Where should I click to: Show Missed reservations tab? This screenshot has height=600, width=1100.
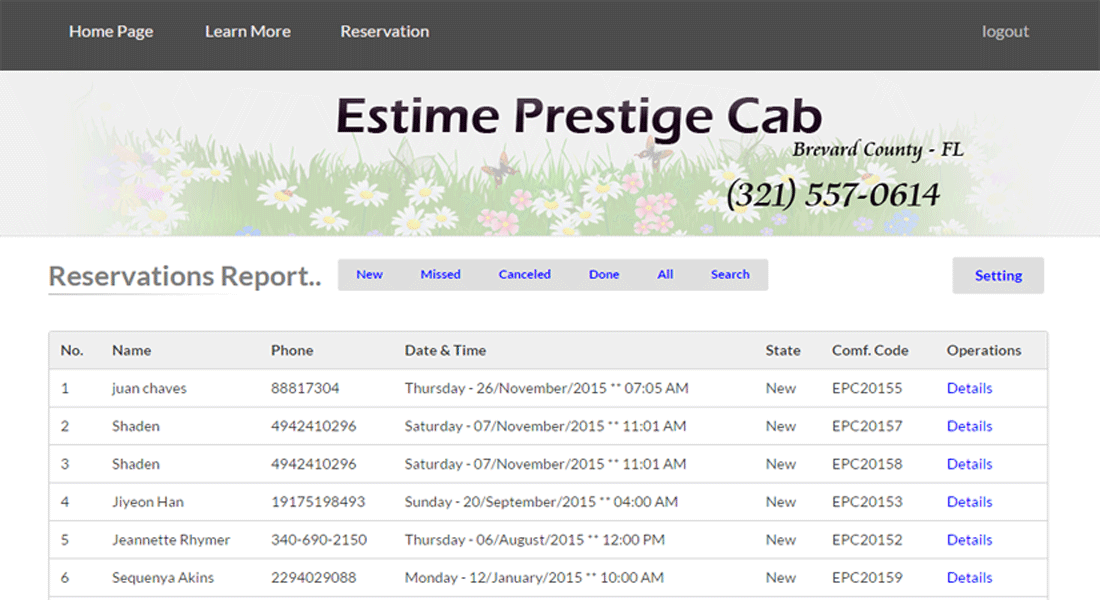tap(440, 275)
